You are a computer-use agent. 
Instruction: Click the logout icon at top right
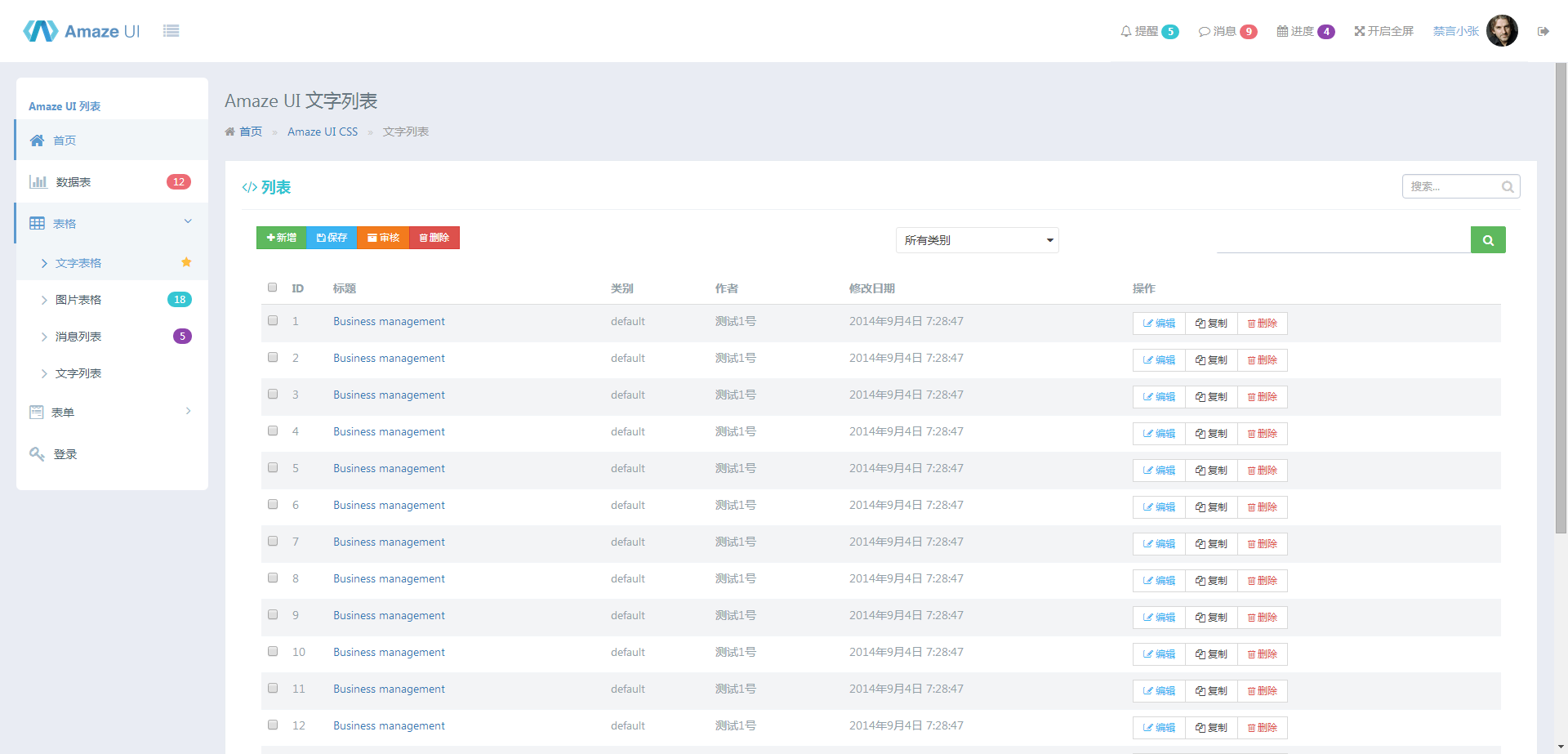pos(1543,31)
